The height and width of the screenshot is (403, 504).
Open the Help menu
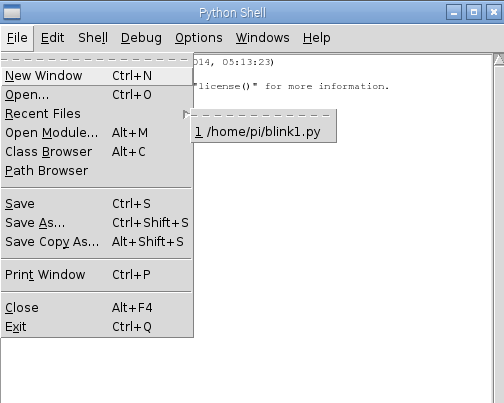coord(316,38)
